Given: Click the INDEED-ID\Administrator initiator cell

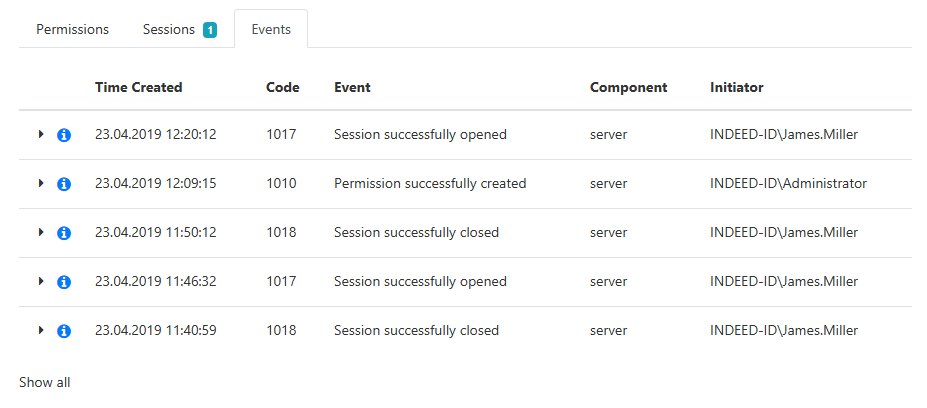Looking at the screenshot, I should coord(788,183).
